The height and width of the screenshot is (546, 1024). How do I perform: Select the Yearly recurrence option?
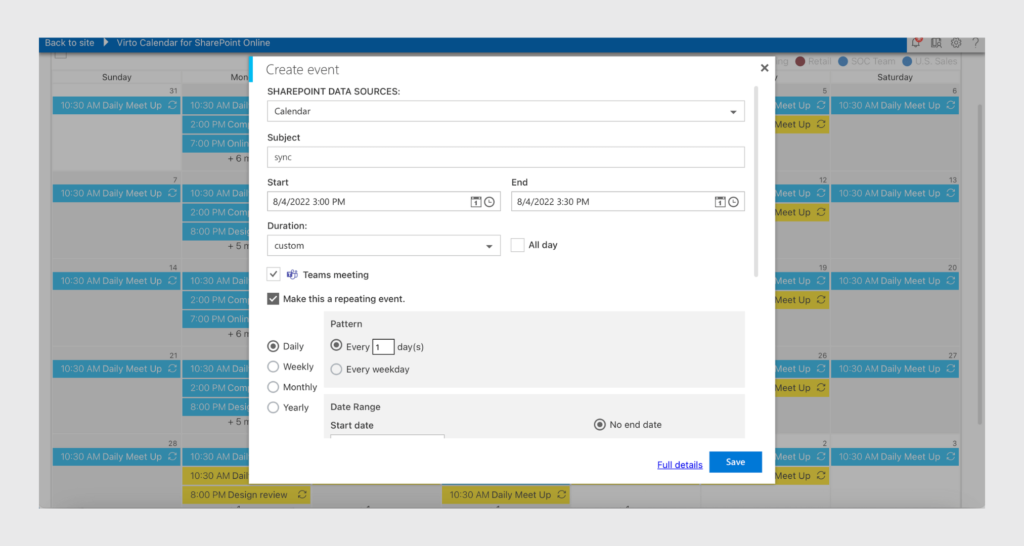[273, 408]
